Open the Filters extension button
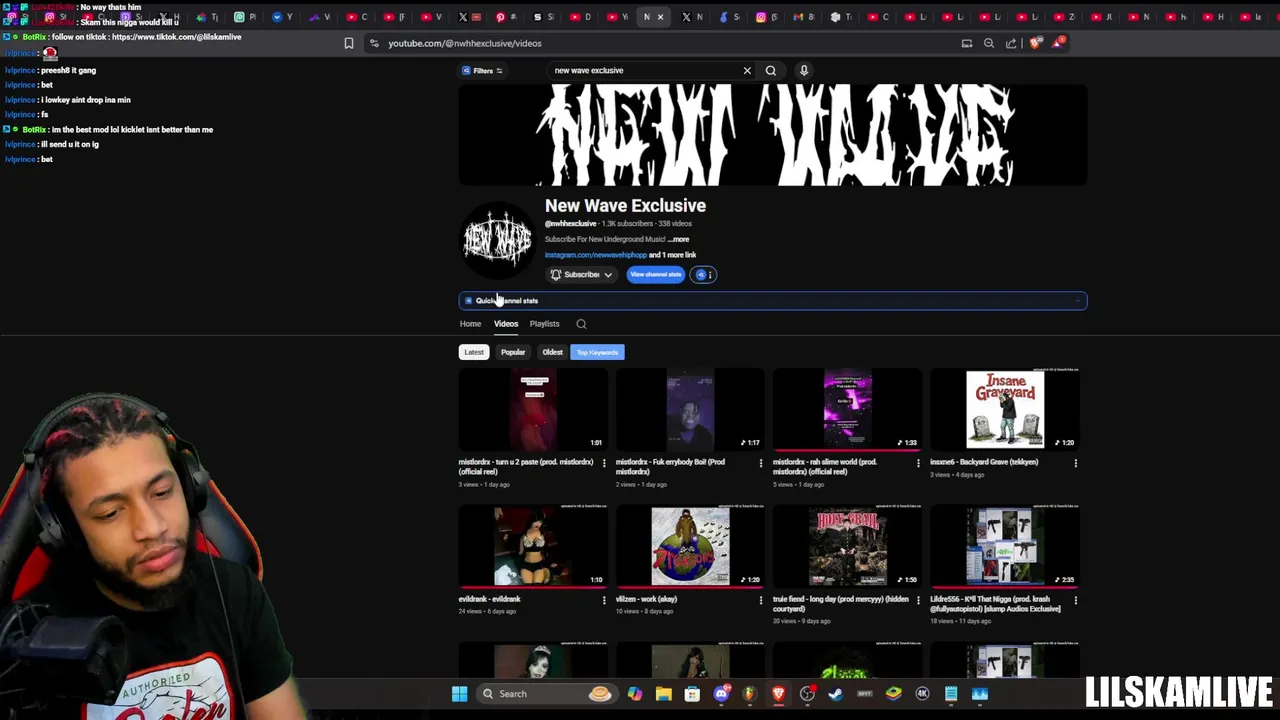The width and height of the screenshot is (1280, 720). (x=484, y=70)
